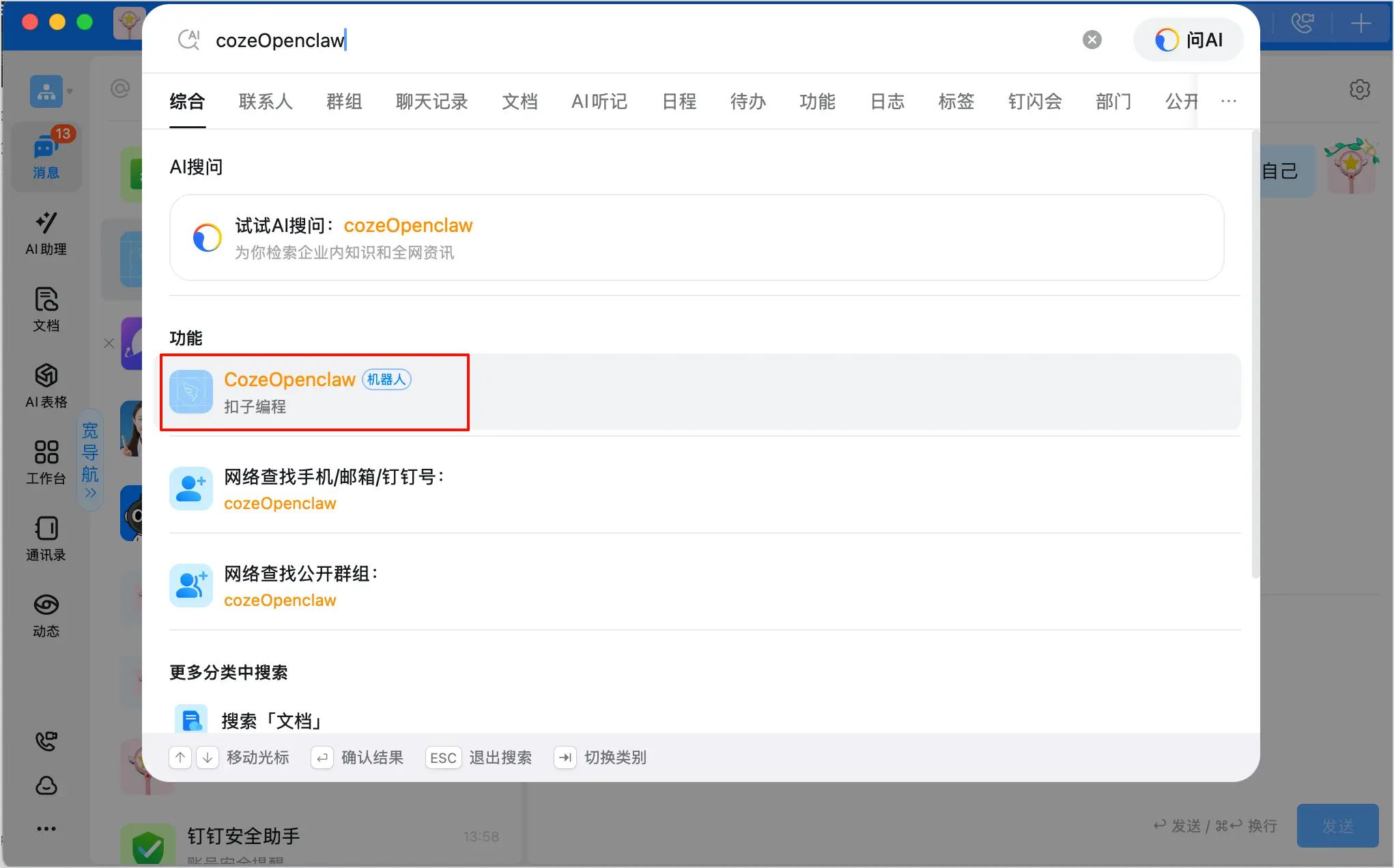Open AI助理 in the sidebar
The width and height of the screenshot is (1394, 868).
point(46,233)
